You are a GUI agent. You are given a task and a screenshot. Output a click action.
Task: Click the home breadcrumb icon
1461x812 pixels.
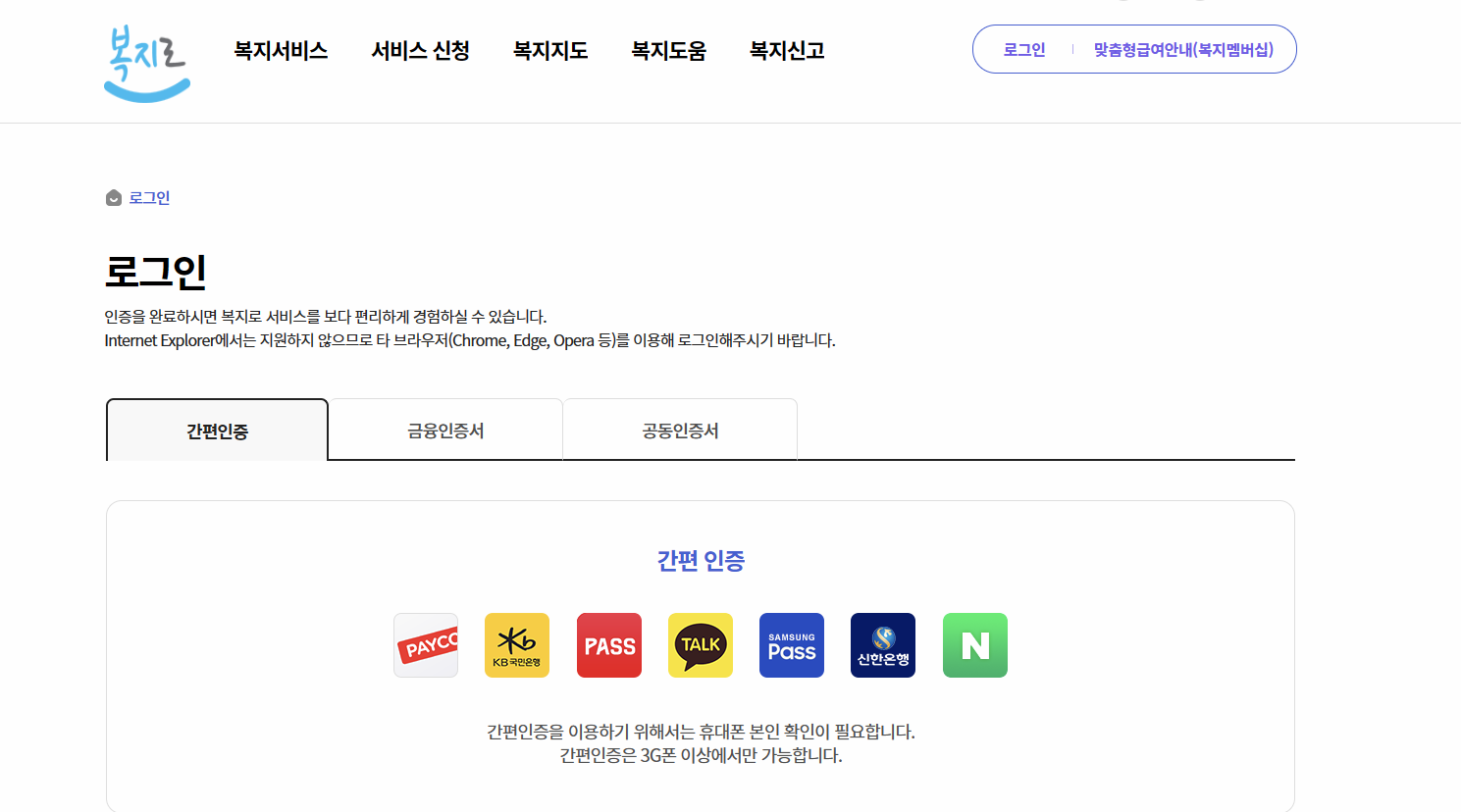coord(113,197)
